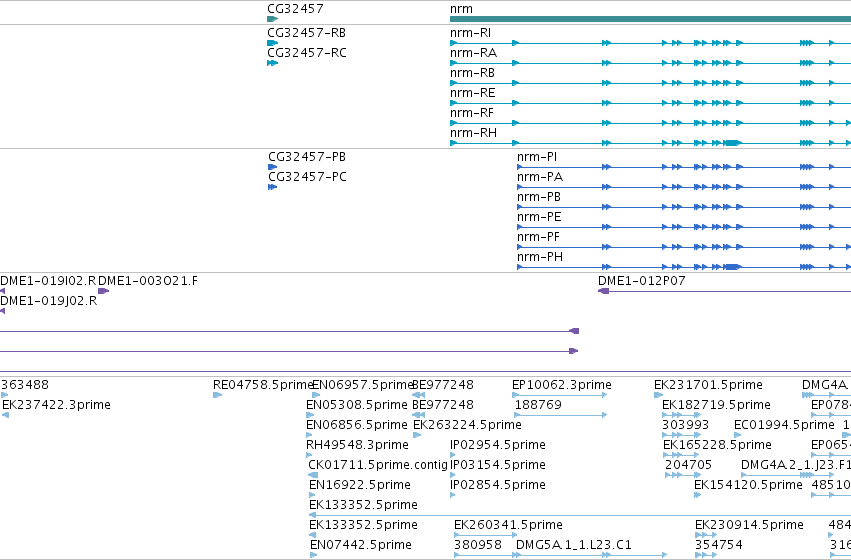Select the nrm-PI protein

pyautogui.click(x=537, y=157)
